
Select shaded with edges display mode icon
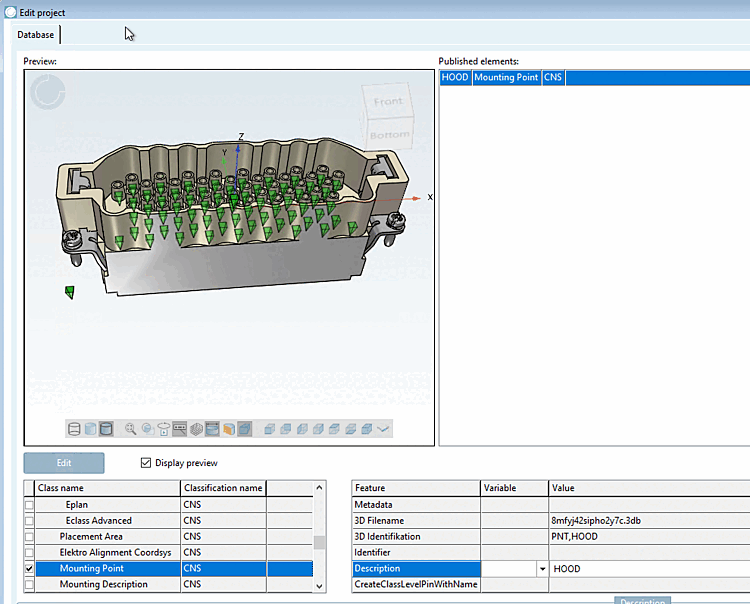pyautogui.click(x=106, y=429)
